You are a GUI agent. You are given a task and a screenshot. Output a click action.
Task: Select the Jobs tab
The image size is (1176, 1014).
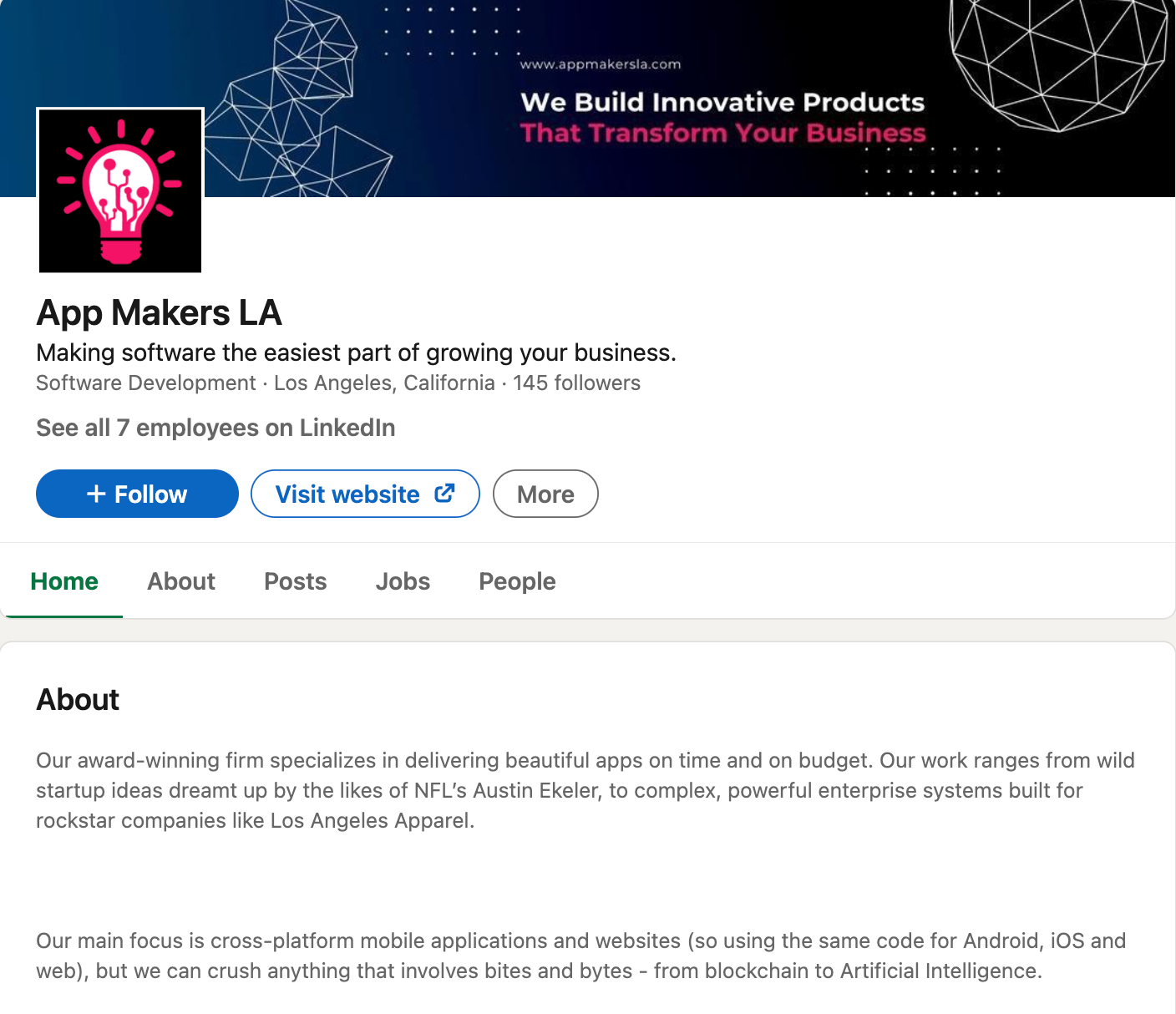click(403, 581)
